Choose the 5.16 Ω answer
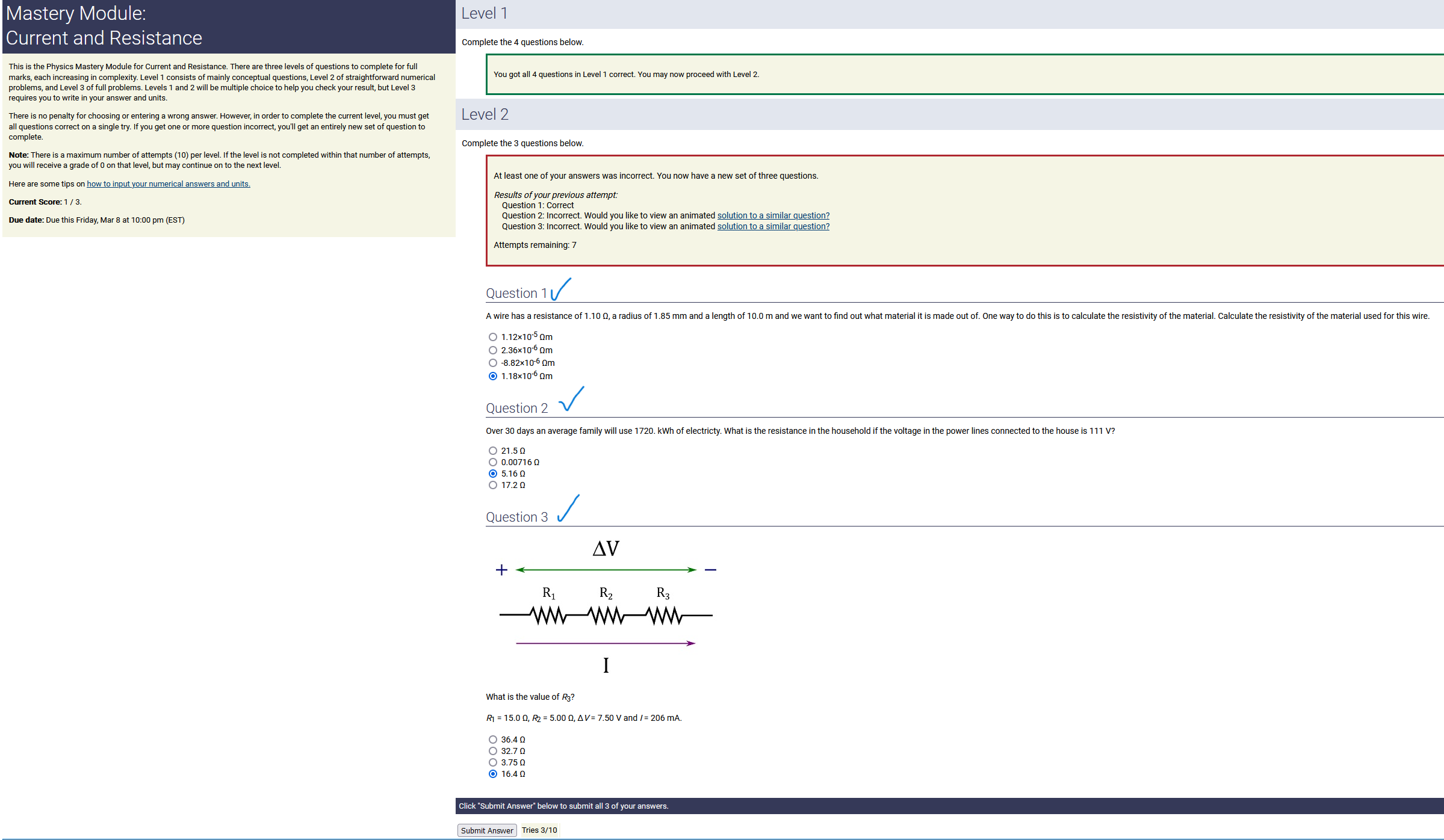Screen dimensions: 1444x840 (x=493, y=474)
